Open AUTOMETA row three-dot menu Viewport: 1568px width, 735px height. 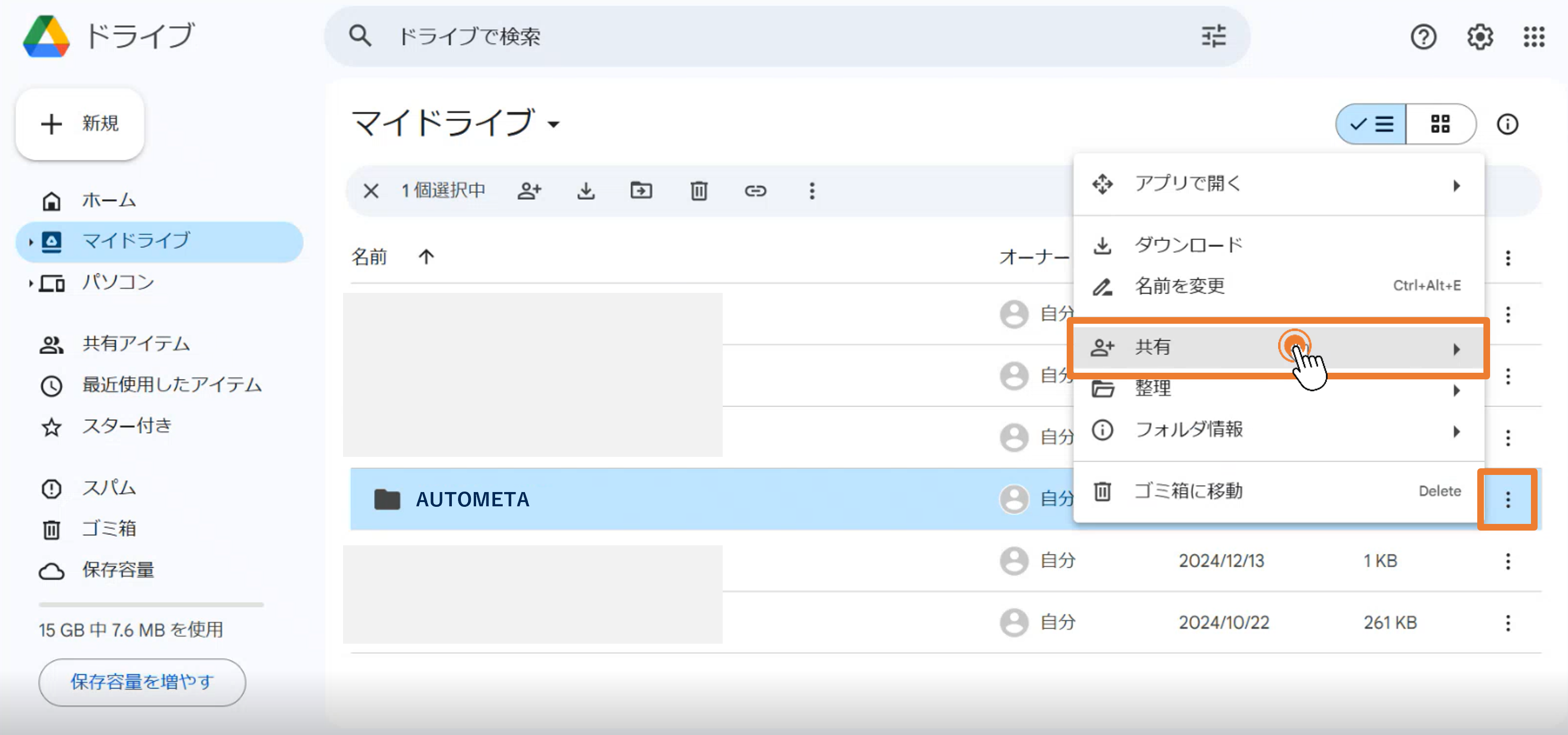pos(1507,499)
